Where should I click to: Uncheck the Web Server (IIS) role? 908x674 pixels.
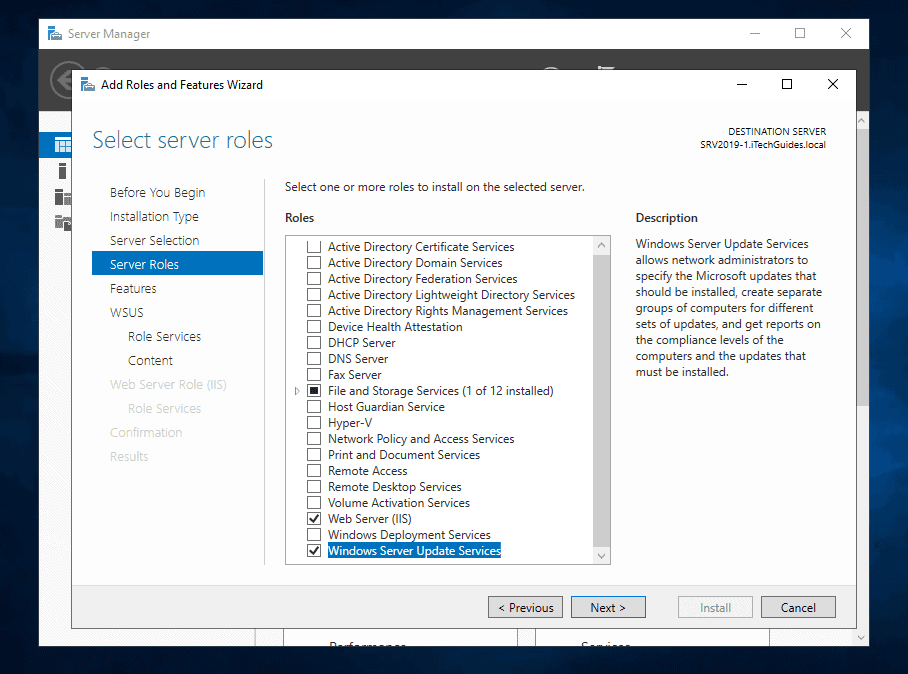pos(314,518)
